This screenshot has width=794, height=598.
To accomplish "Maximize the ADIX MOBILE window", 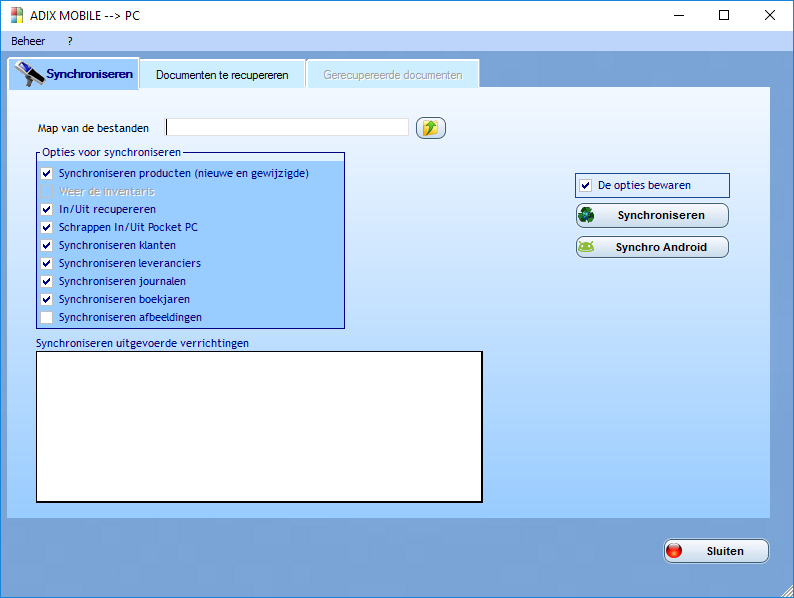I will tap(724, 15).
